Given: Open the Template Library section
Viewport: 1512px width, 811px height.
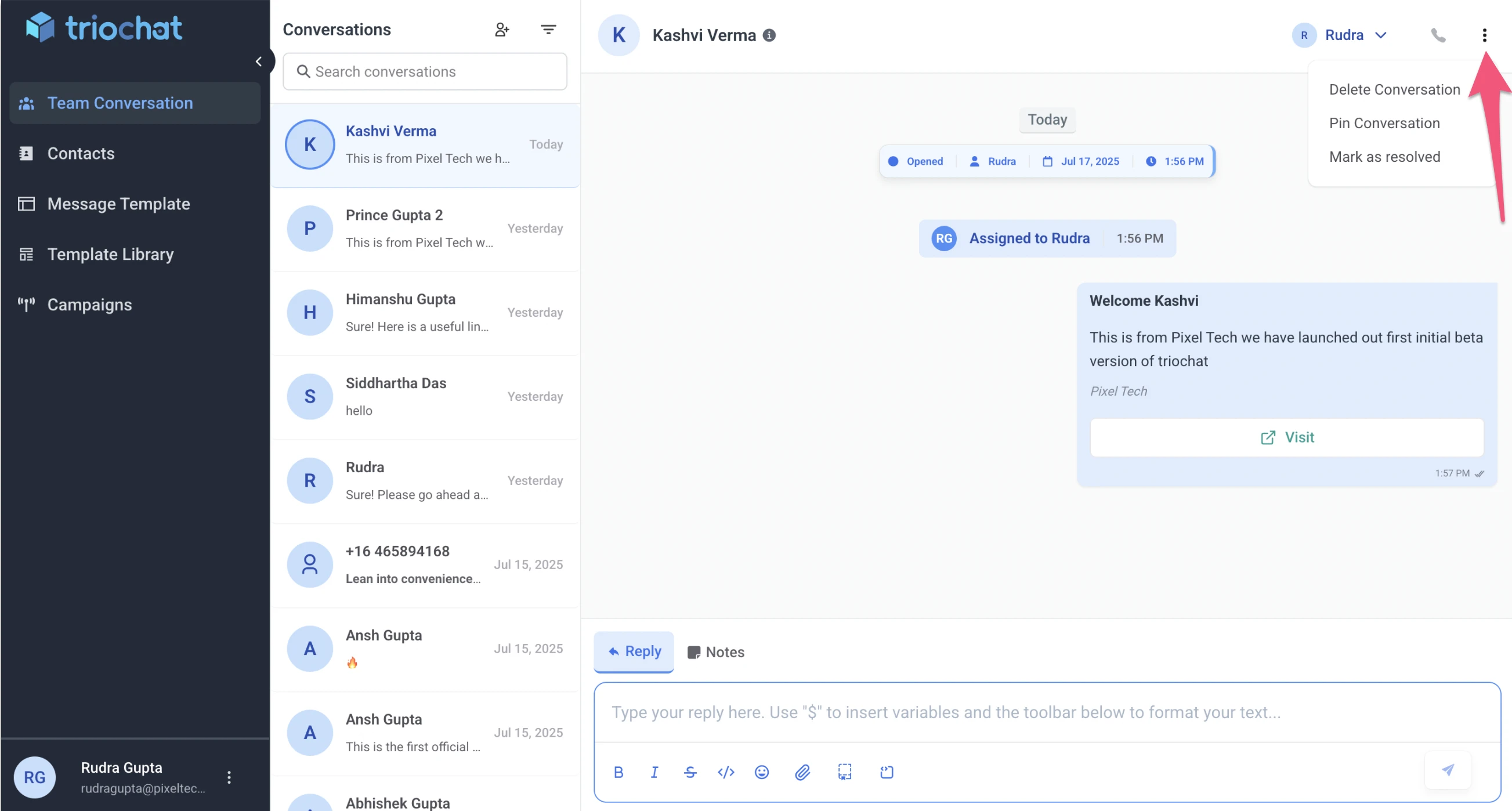Looking at the screenshot, I should click(x=110, y=254).
